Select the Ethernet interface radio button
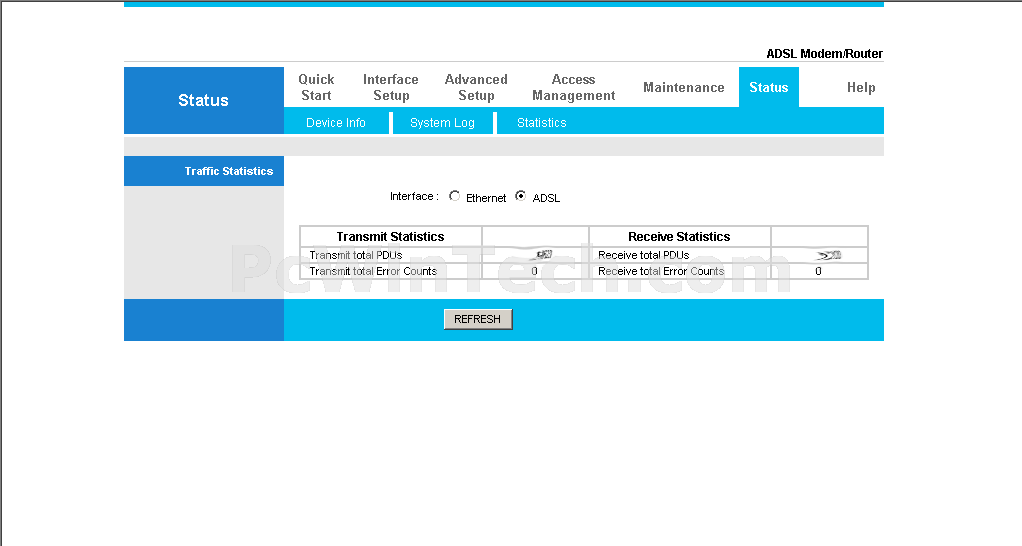This screenshot has height=546, width=1022. [x=454, y=195]
